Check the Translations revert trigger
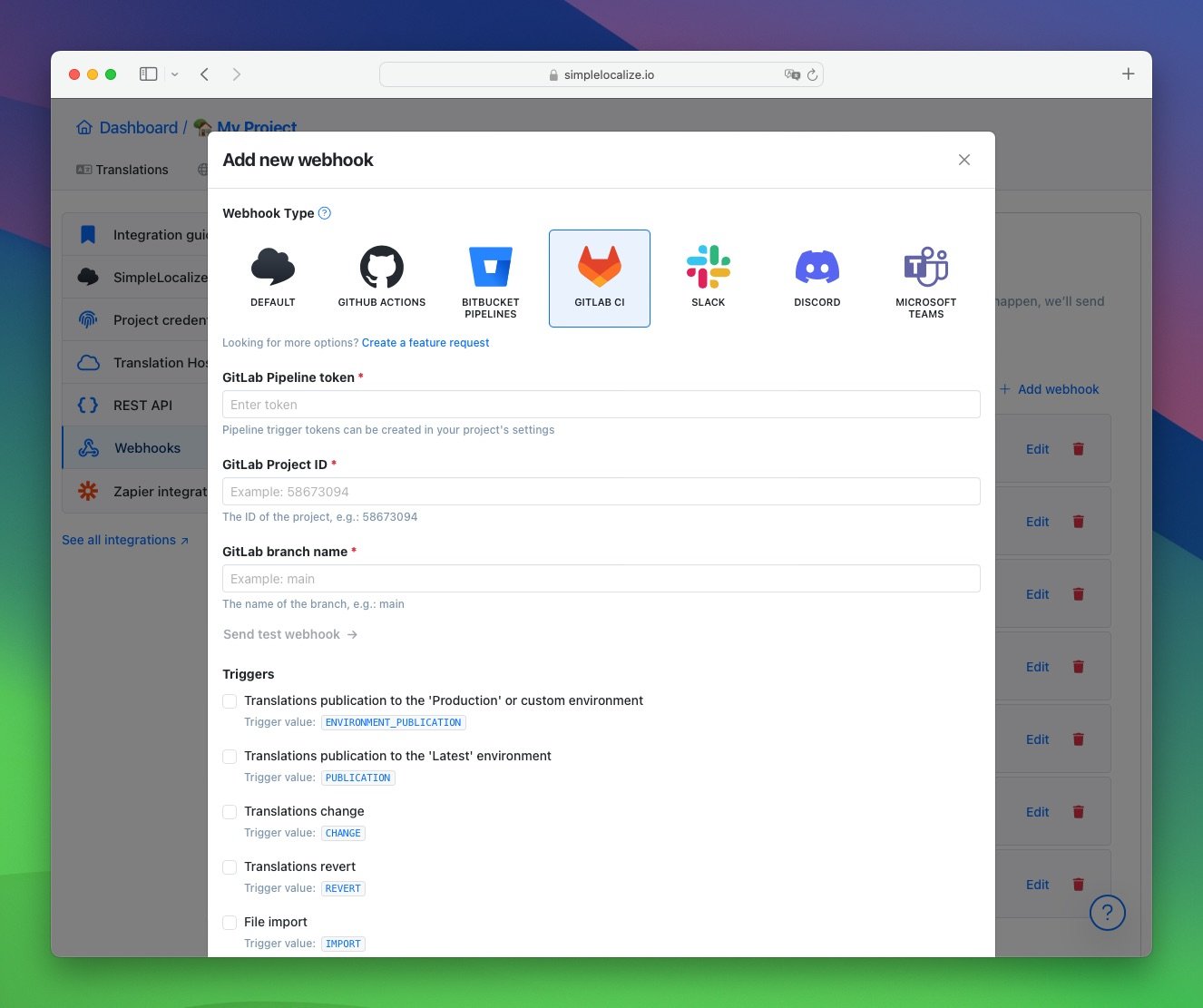Image resolution: width=1203 pixels, height=1008 pixels. pos(230,867)
